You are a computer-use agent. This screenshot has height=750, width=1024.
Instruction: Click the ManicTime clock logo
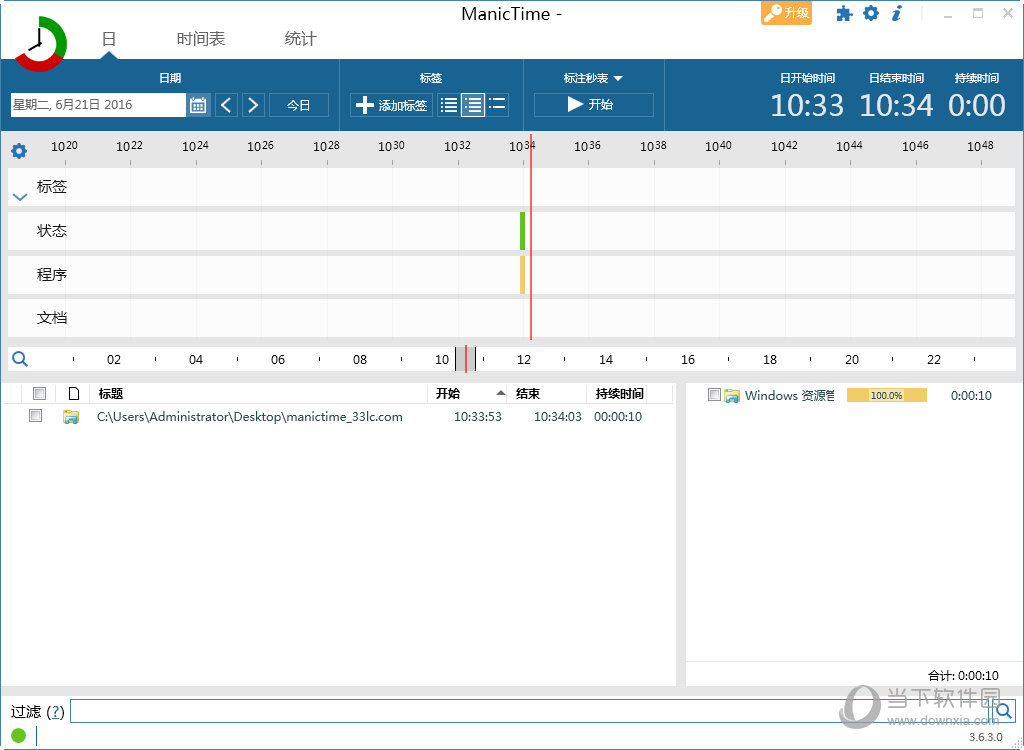pos(40,44)
